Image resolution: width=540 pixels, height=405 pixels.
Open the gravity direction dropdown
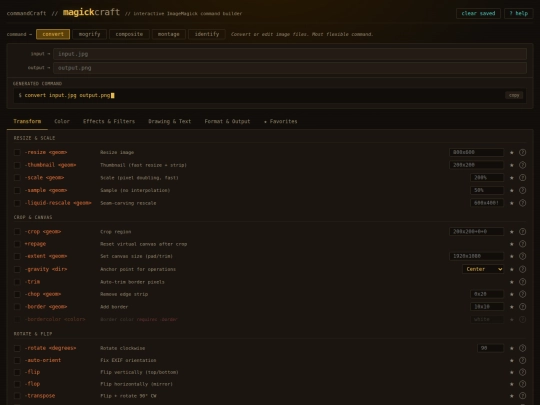pos(483,269)
